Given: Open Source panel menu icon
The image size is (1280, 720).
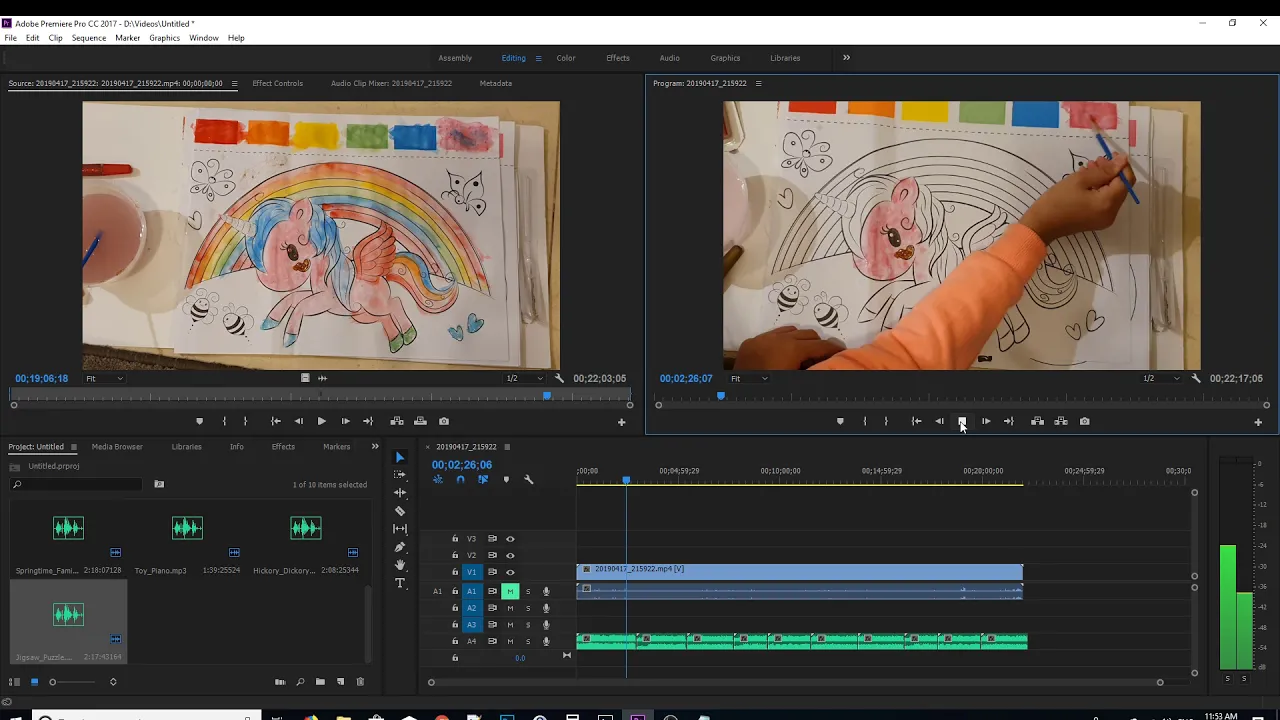Looking at the screenshot, I should [234, 83].
